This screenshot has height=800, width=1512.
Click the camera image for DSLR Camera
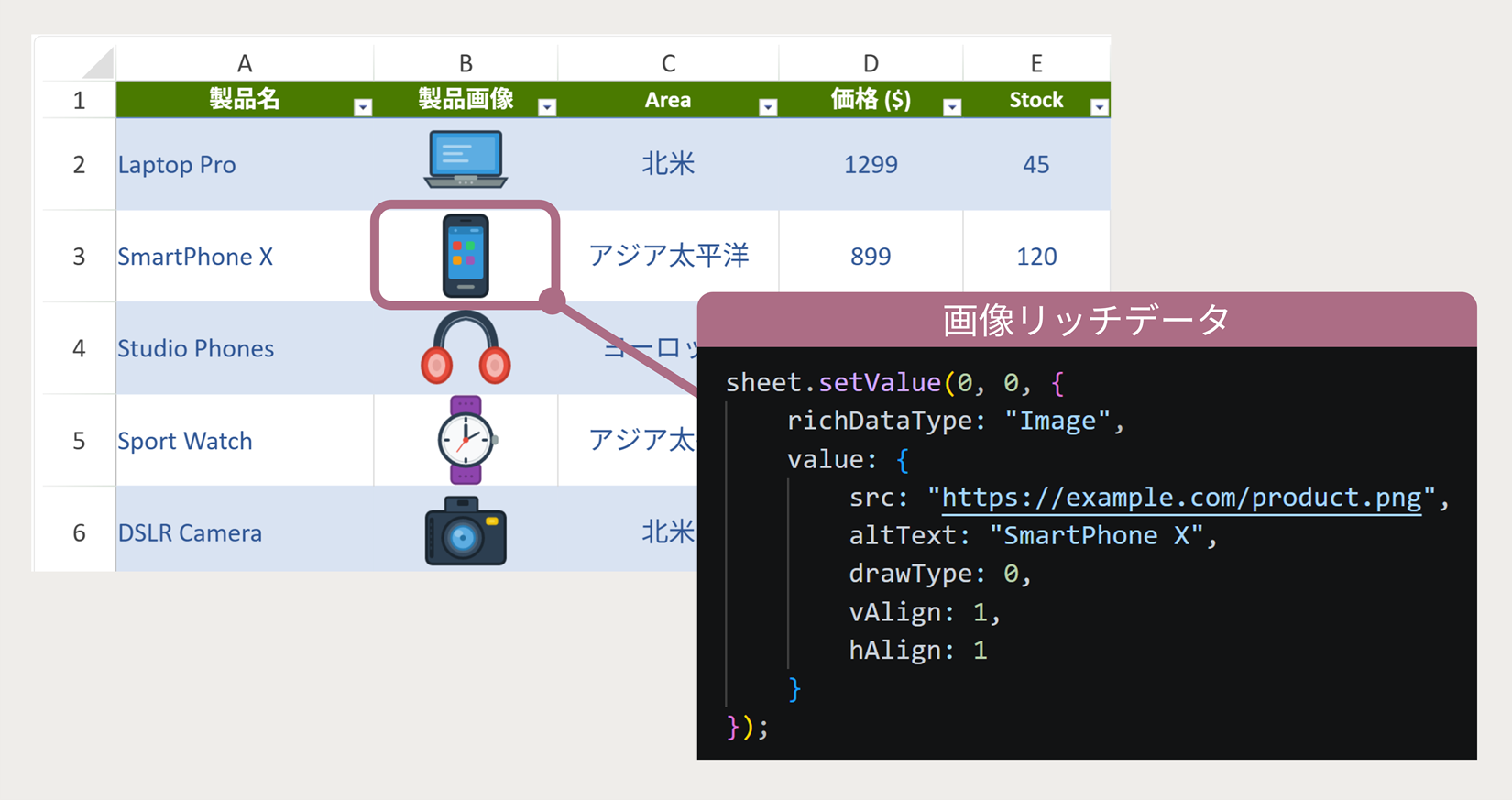[466, 532]
